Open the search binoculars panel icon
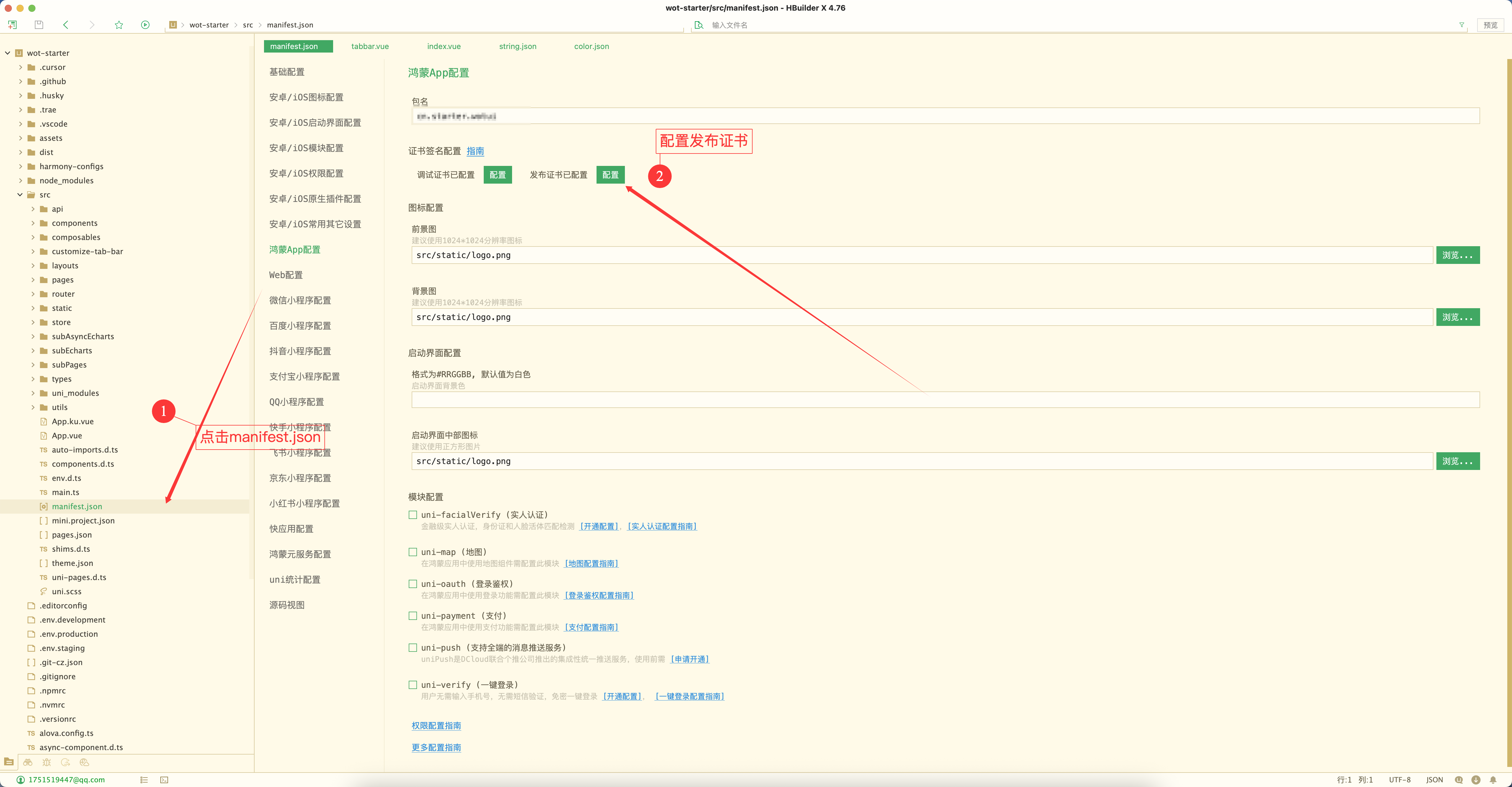The width and height of the screenshot is (1512, 787). click(27, 762)
